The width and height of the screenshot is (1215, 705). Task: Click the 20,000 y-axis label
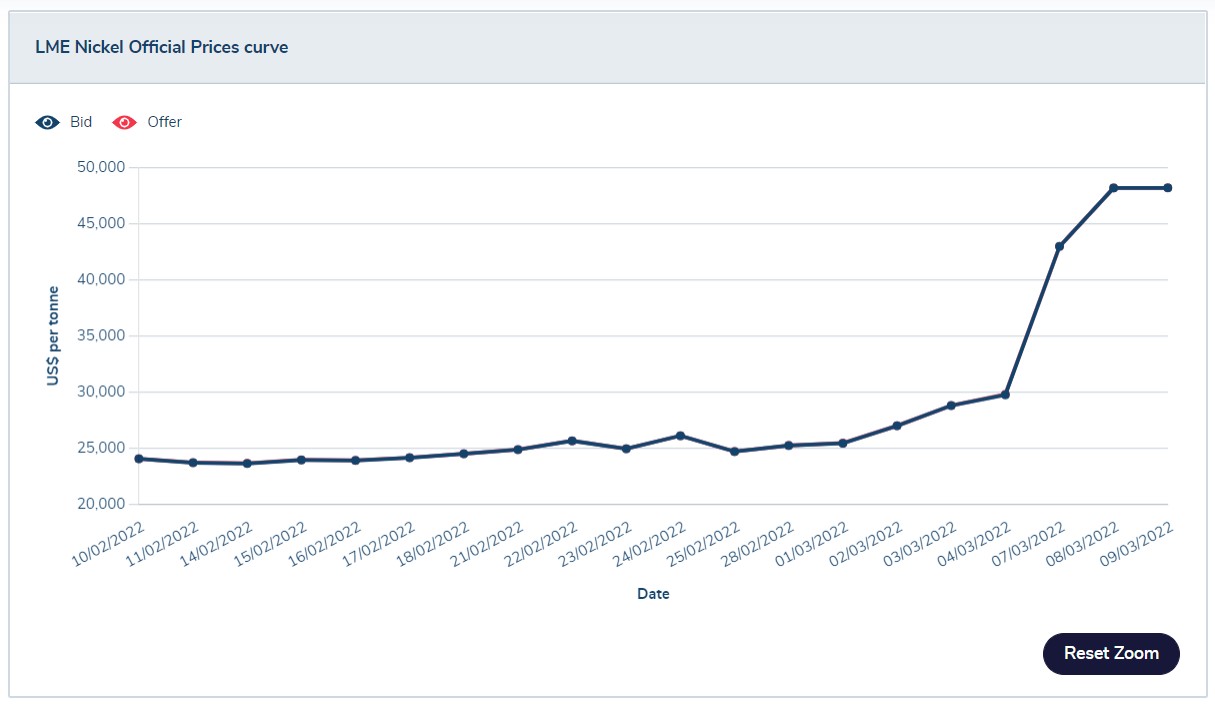100,504
